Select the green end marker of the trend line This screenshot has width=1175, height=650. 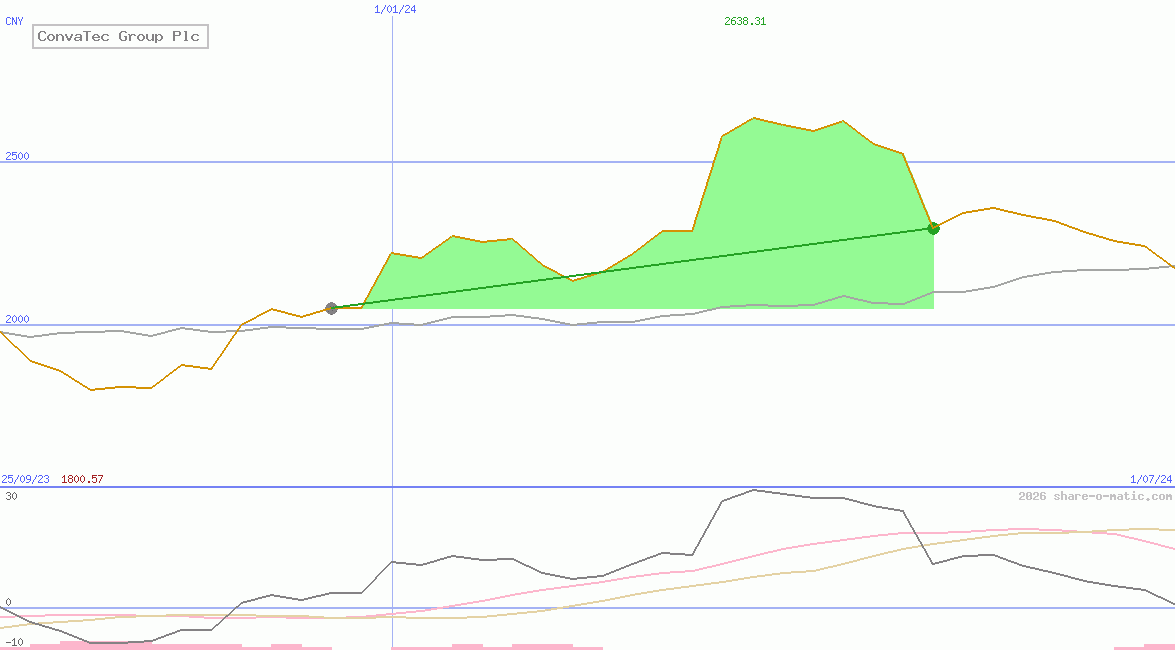[x=934, y=228]
